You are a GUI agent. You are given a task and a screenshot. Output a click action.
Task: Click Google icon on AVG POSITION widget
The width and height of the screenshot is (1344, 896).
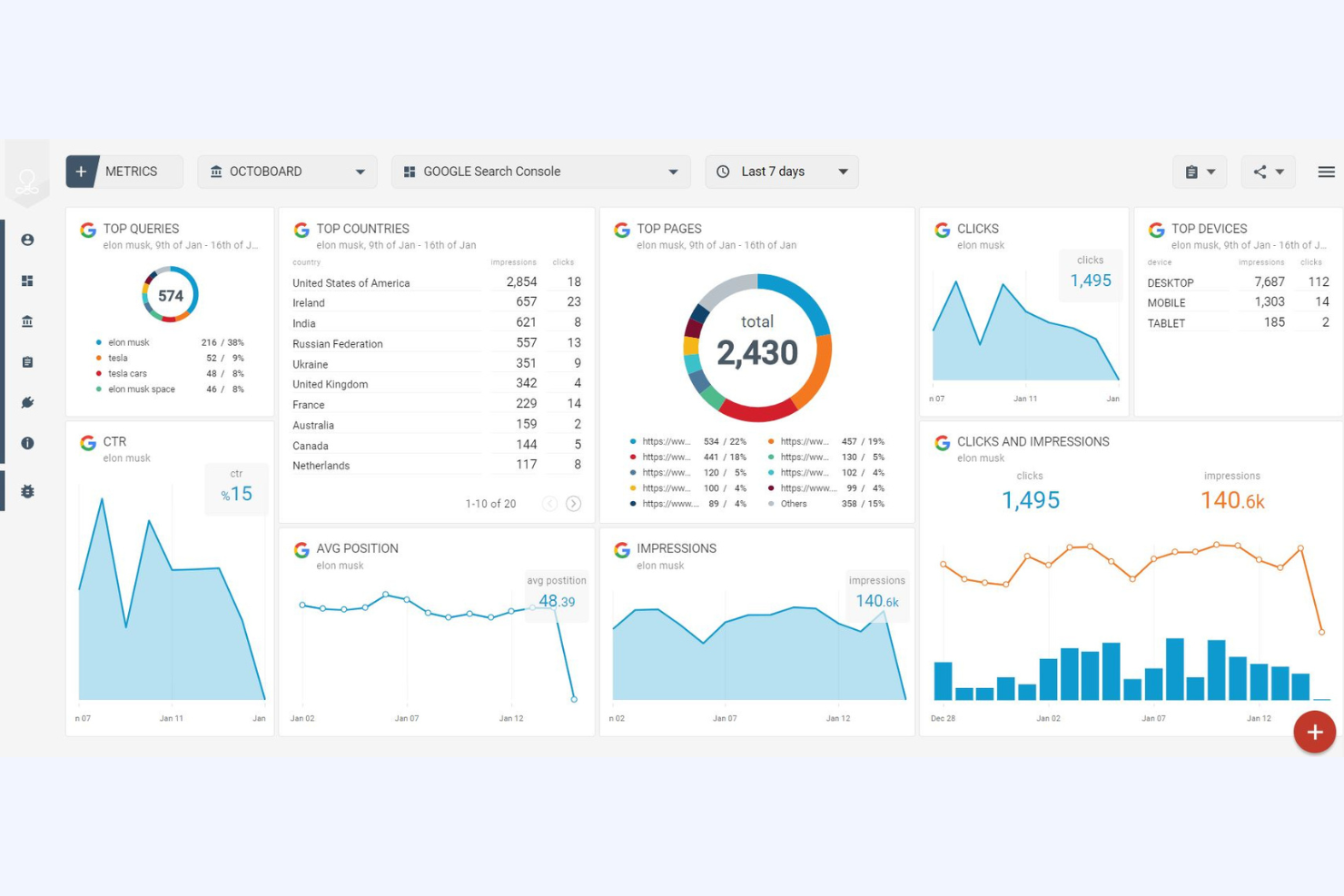tap(301, 549)
